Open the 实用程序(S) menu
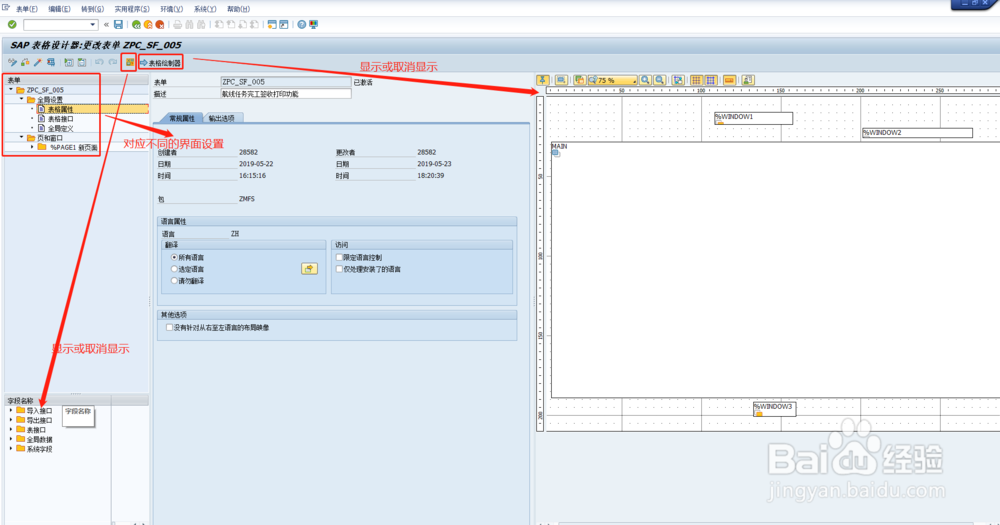This screenshot has height=525, width=1000. point(132,9)
